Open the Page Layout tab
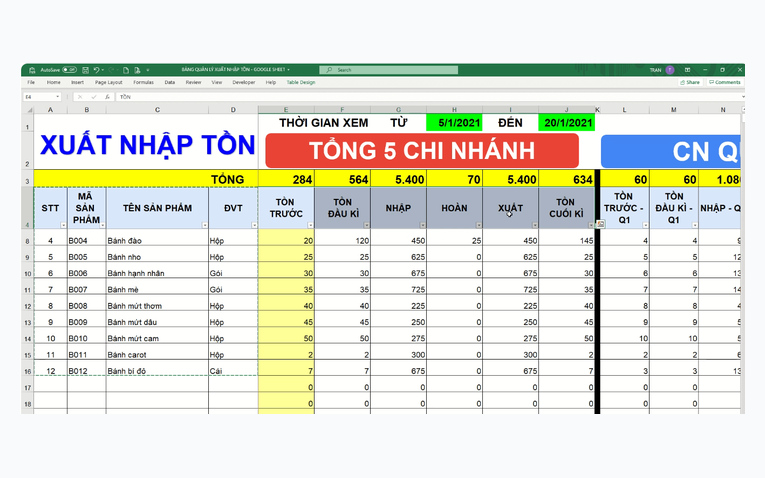765x478 pixels. pyautogui.click(x=108, y=82)
